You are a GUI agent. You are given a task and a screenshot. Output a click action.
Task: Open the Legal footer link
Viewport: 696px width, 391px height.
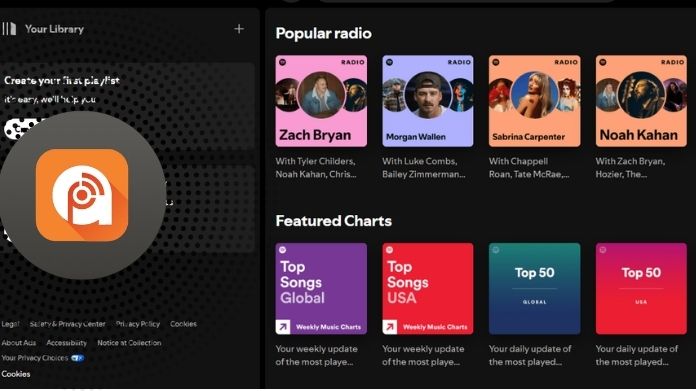[x=10, y=324]
